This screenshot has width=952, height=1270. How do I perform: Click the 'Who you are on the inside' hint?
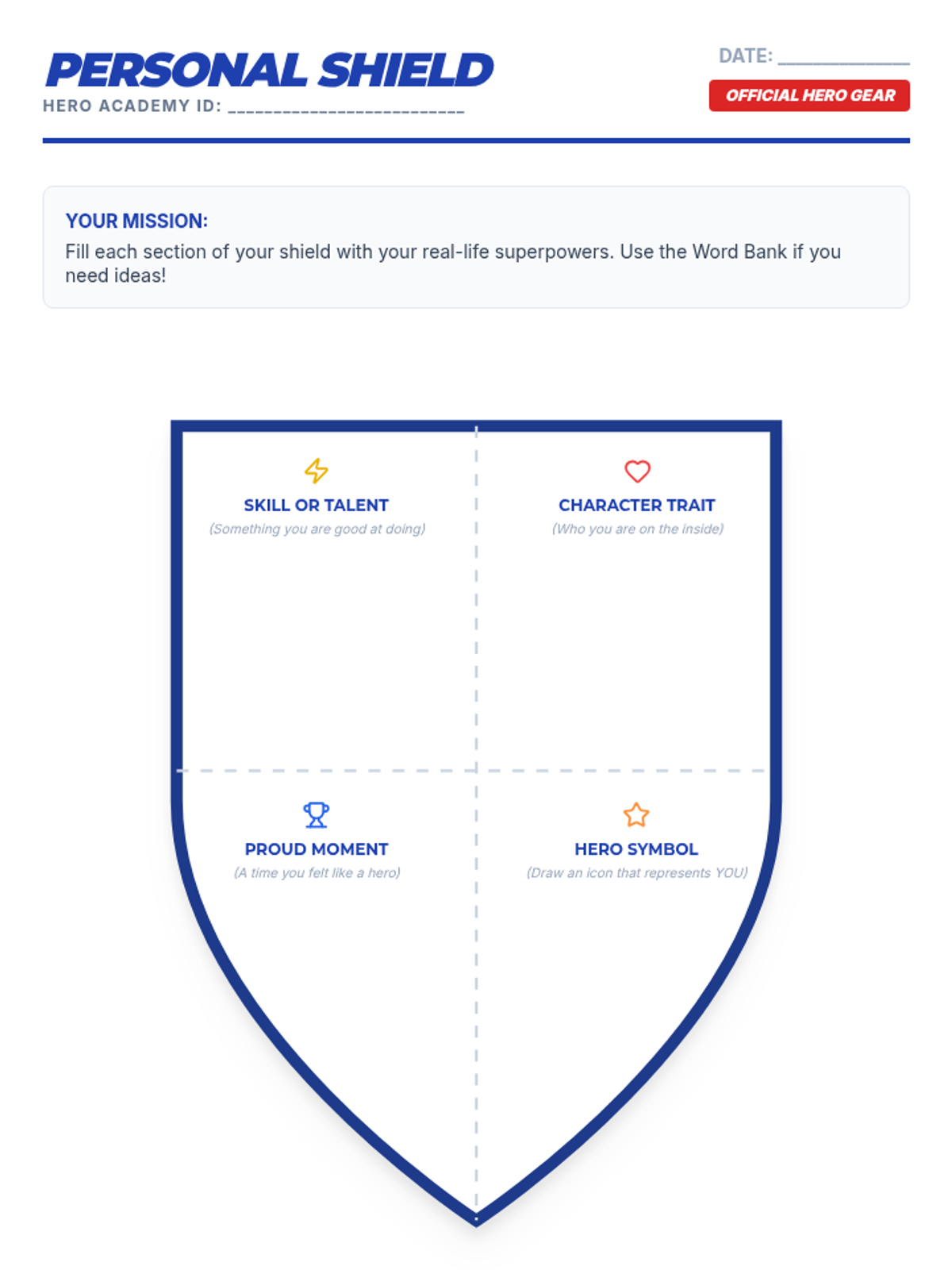[x=638, y=529]
